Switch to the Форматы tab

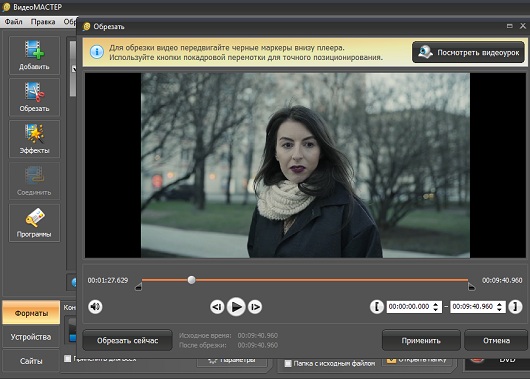pos(31,313)
